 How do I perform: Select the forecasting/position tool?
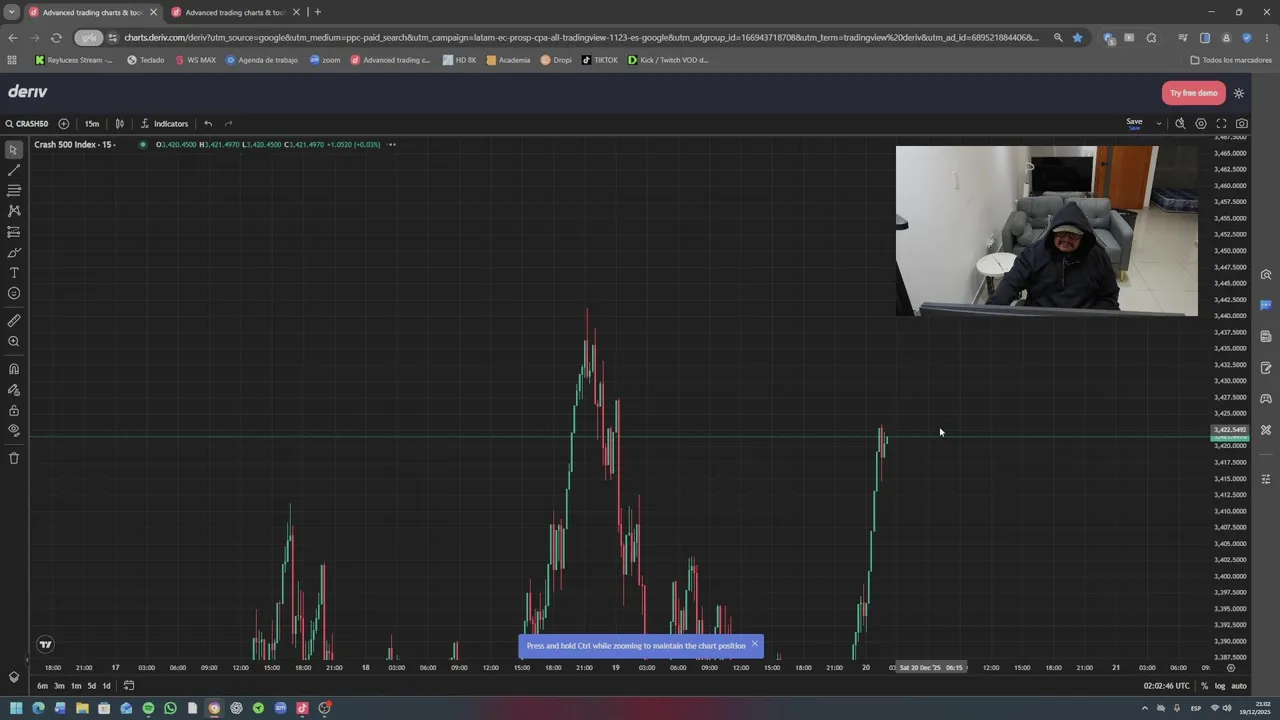(x=14, y=232)
